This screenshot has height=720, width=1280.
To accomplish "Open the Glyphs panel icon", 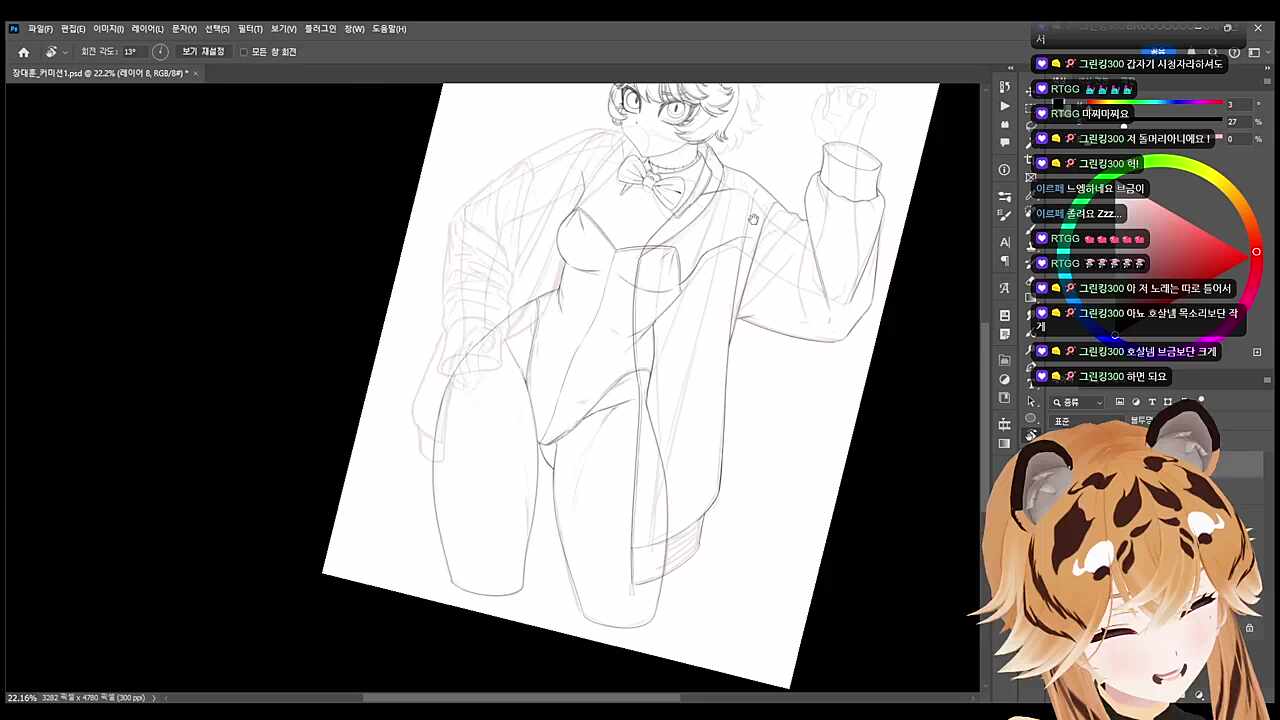I will (1005, 288).
